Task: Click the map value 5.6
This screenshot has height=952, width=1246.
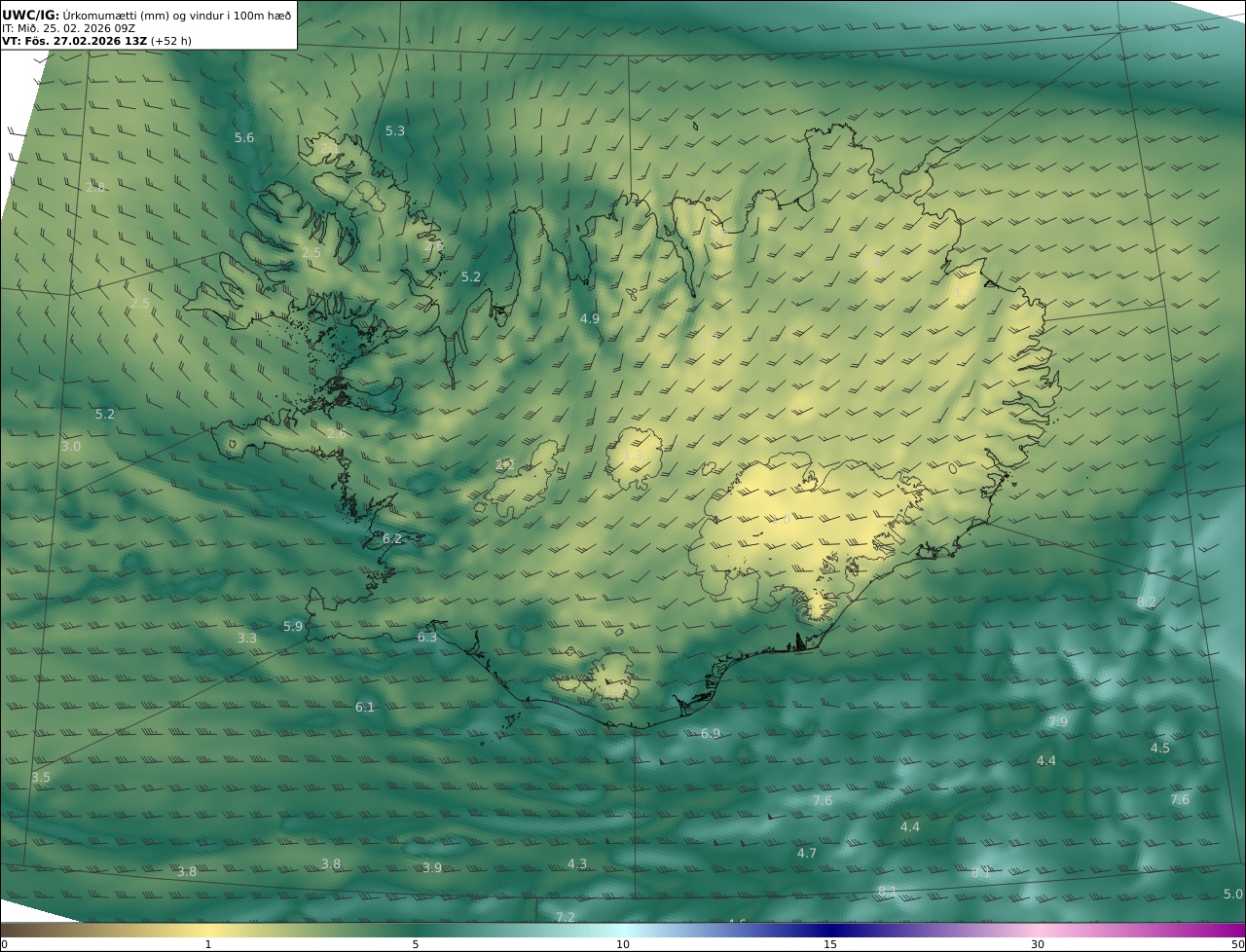Action: [244, 138]
